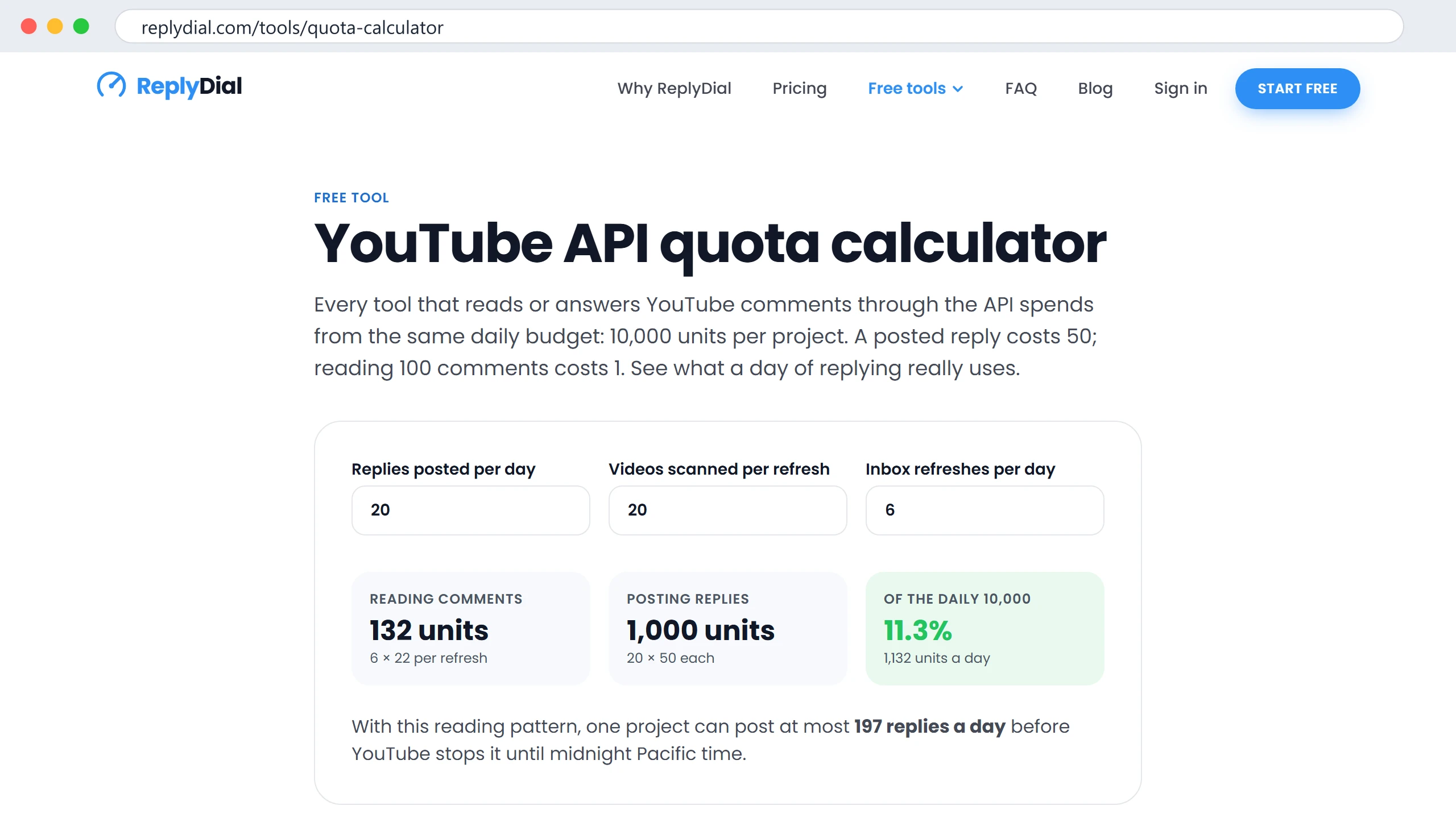The image size is (1456, 814).
Task: Focus the Videos scanned per refresh field
Action: click(x=727, y=510)
